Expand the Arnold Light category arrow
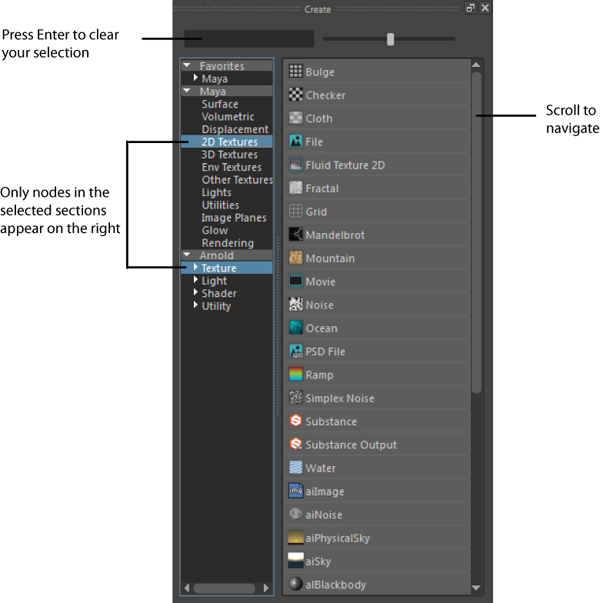This screenshot has width=600, height=603. pos(196,280)
